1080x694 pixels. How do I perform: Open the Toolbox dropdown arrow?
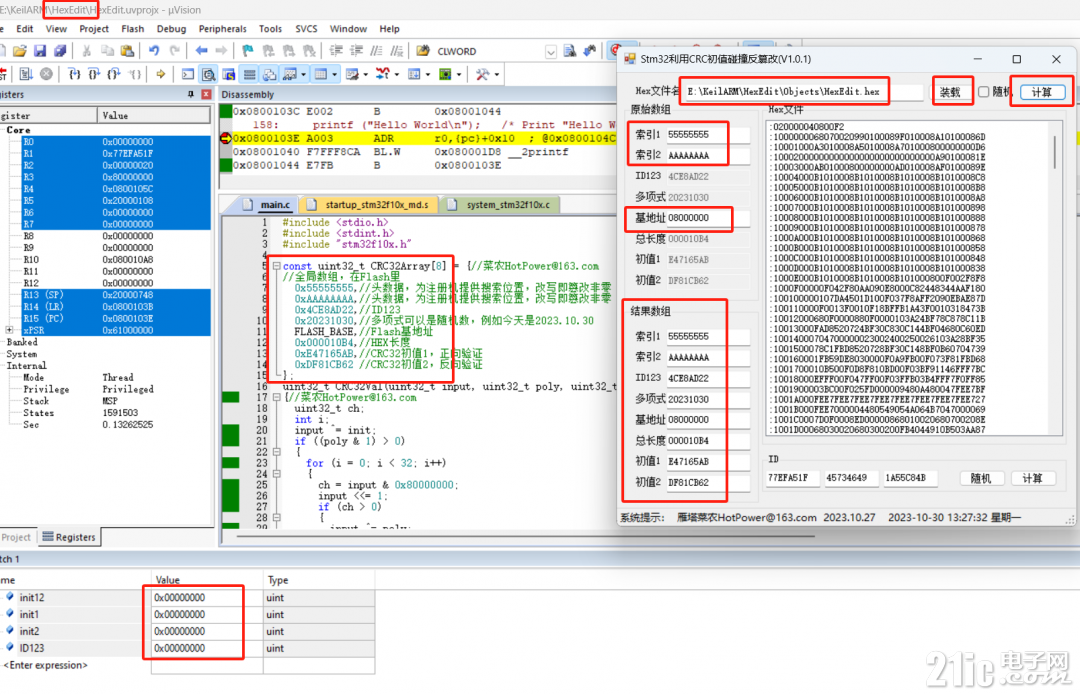(497, 74)
